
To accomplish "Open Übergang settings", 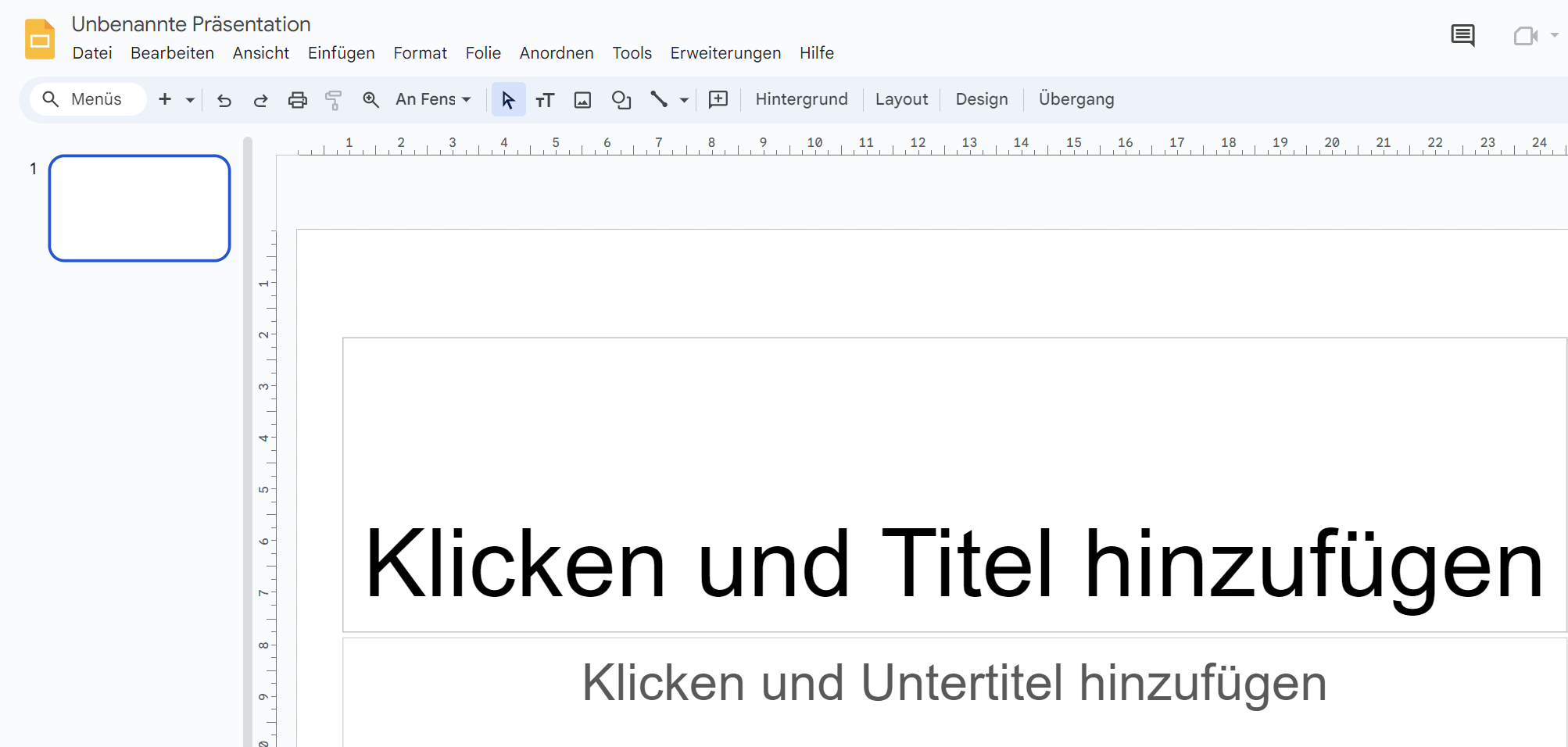I will (1076, 99).
